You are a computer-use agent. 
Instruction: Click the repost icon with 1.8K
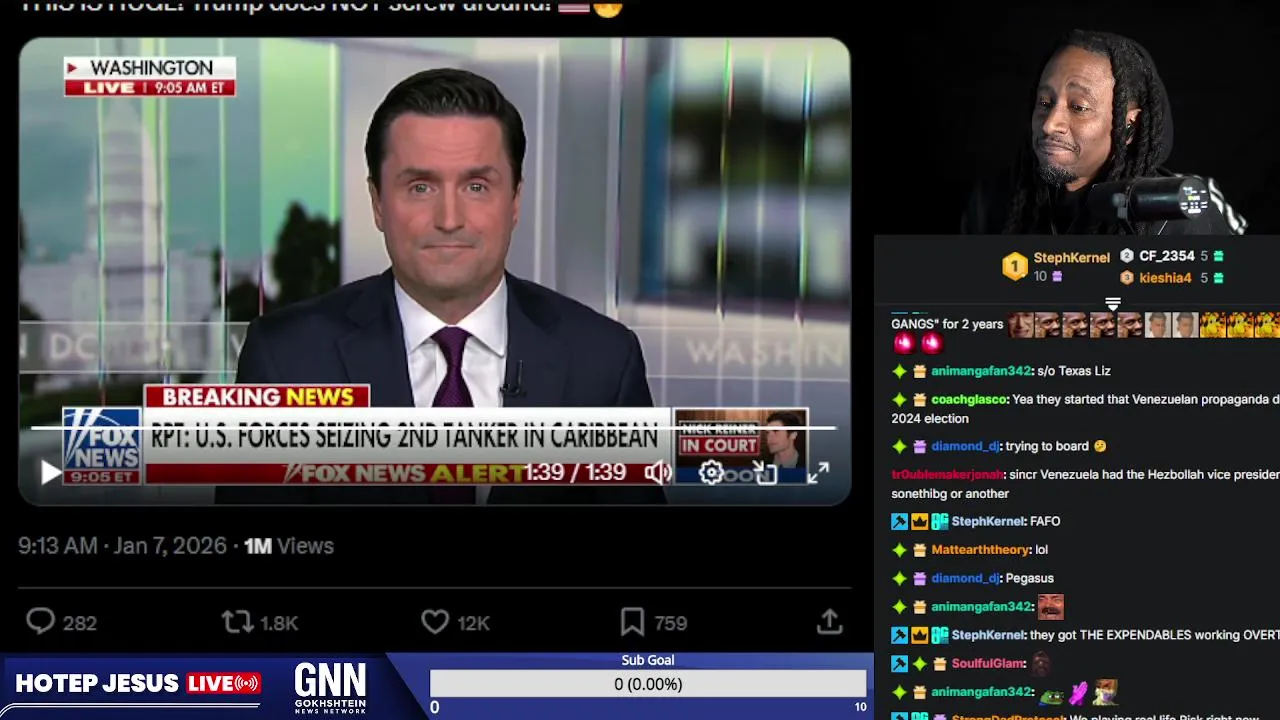coord(237,622)
